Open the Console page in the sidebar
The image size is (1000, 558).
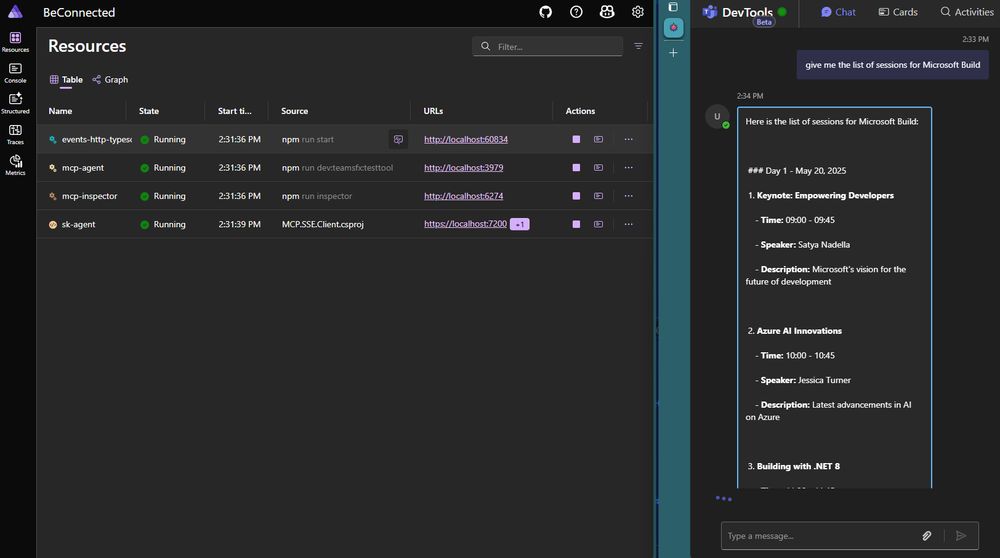15,73
